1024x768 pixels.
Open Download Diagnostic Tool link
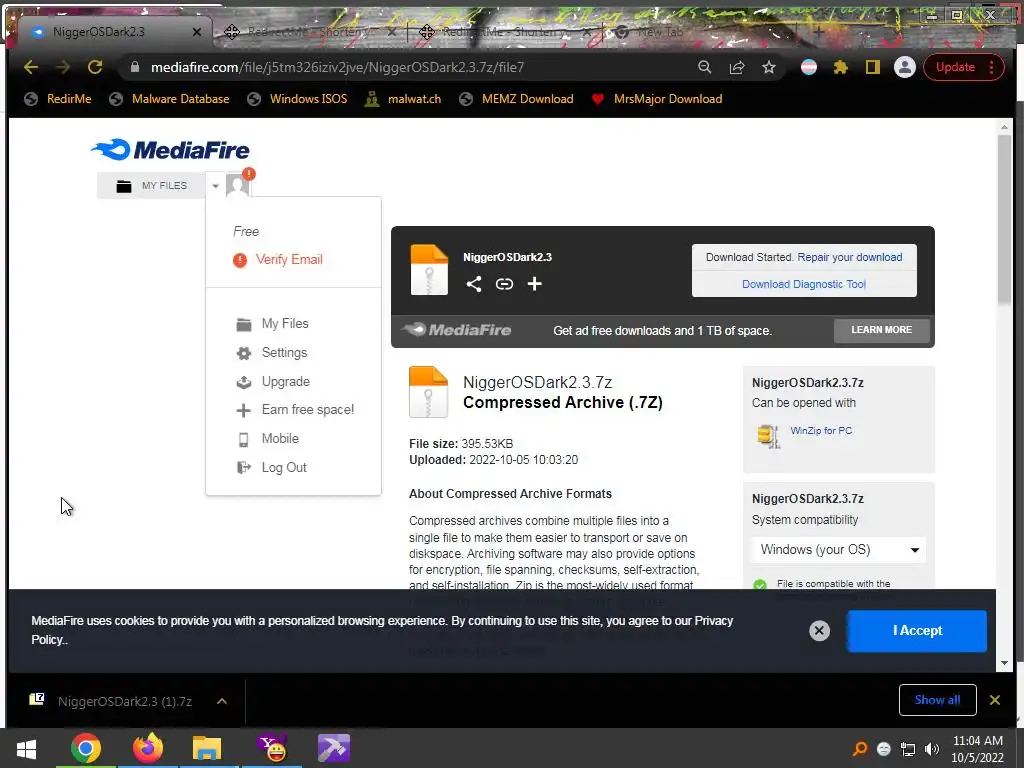[x=804, y=284]
